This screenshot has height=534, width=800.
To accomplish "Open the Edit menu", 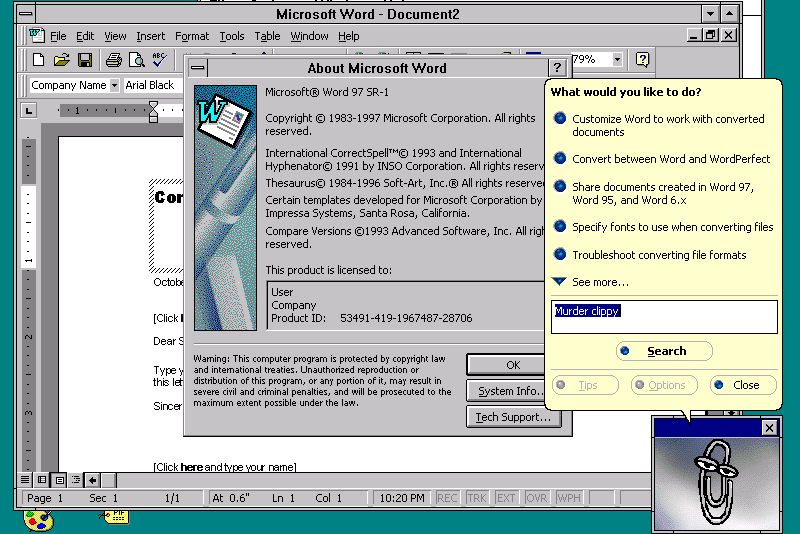I will coord(85,36).
